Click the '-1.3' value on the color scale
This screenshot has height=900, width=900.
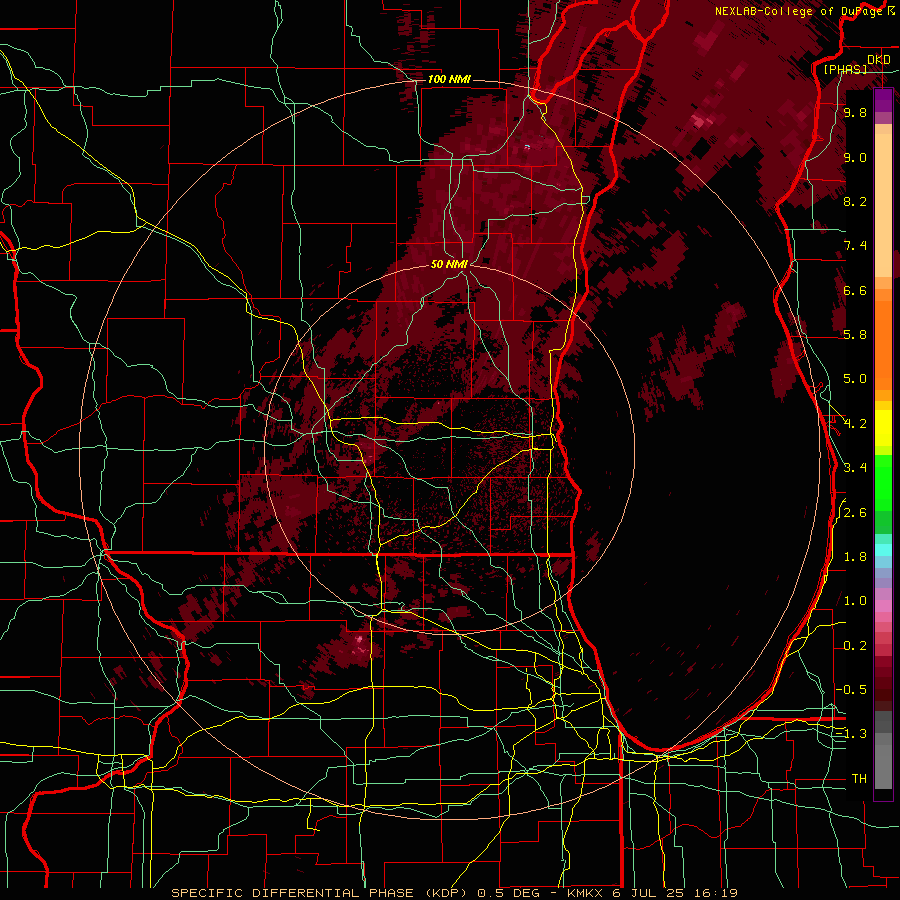click(851, 734)
